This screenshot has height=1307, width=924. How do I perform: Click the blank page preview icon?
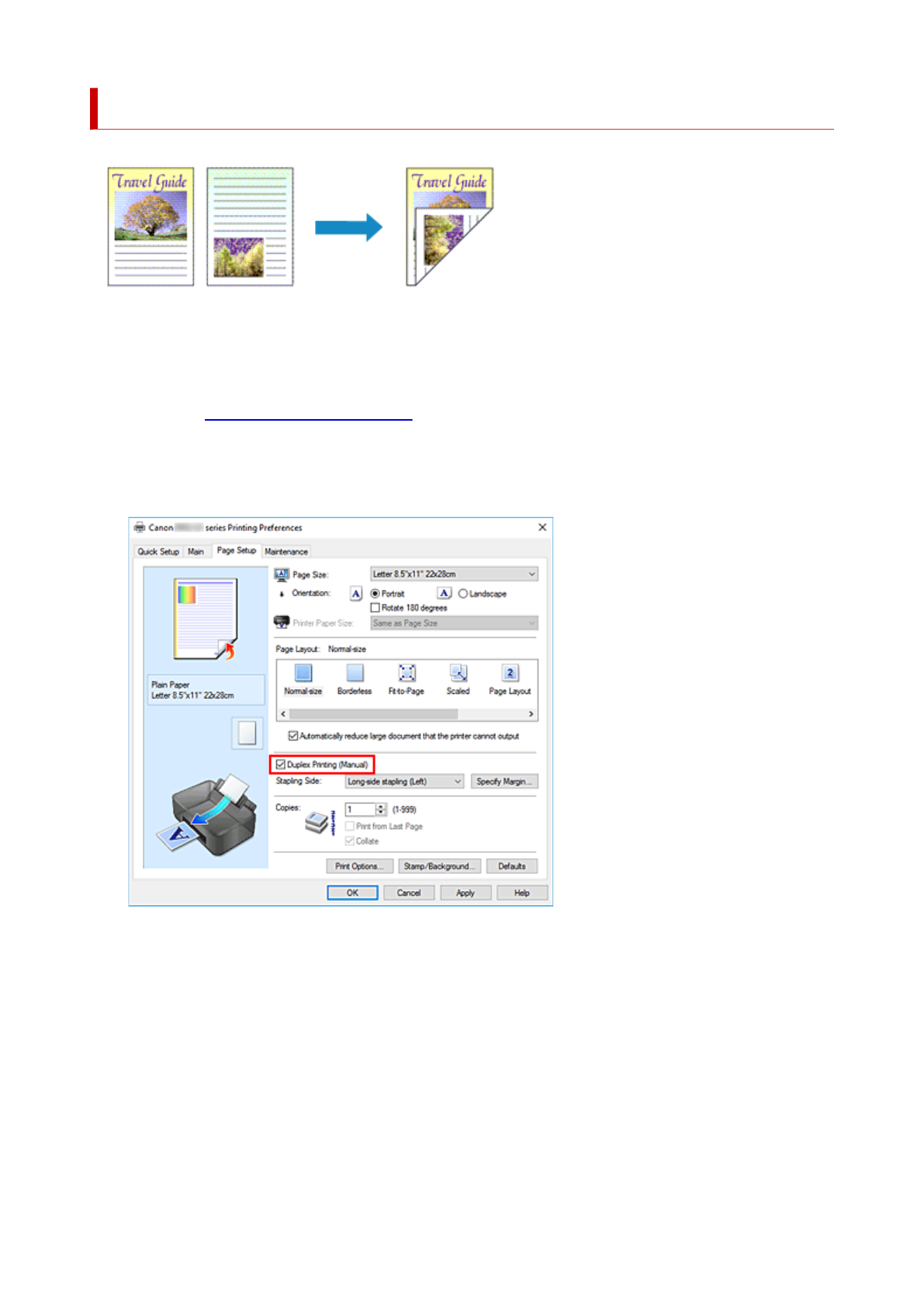coord(247,733)
